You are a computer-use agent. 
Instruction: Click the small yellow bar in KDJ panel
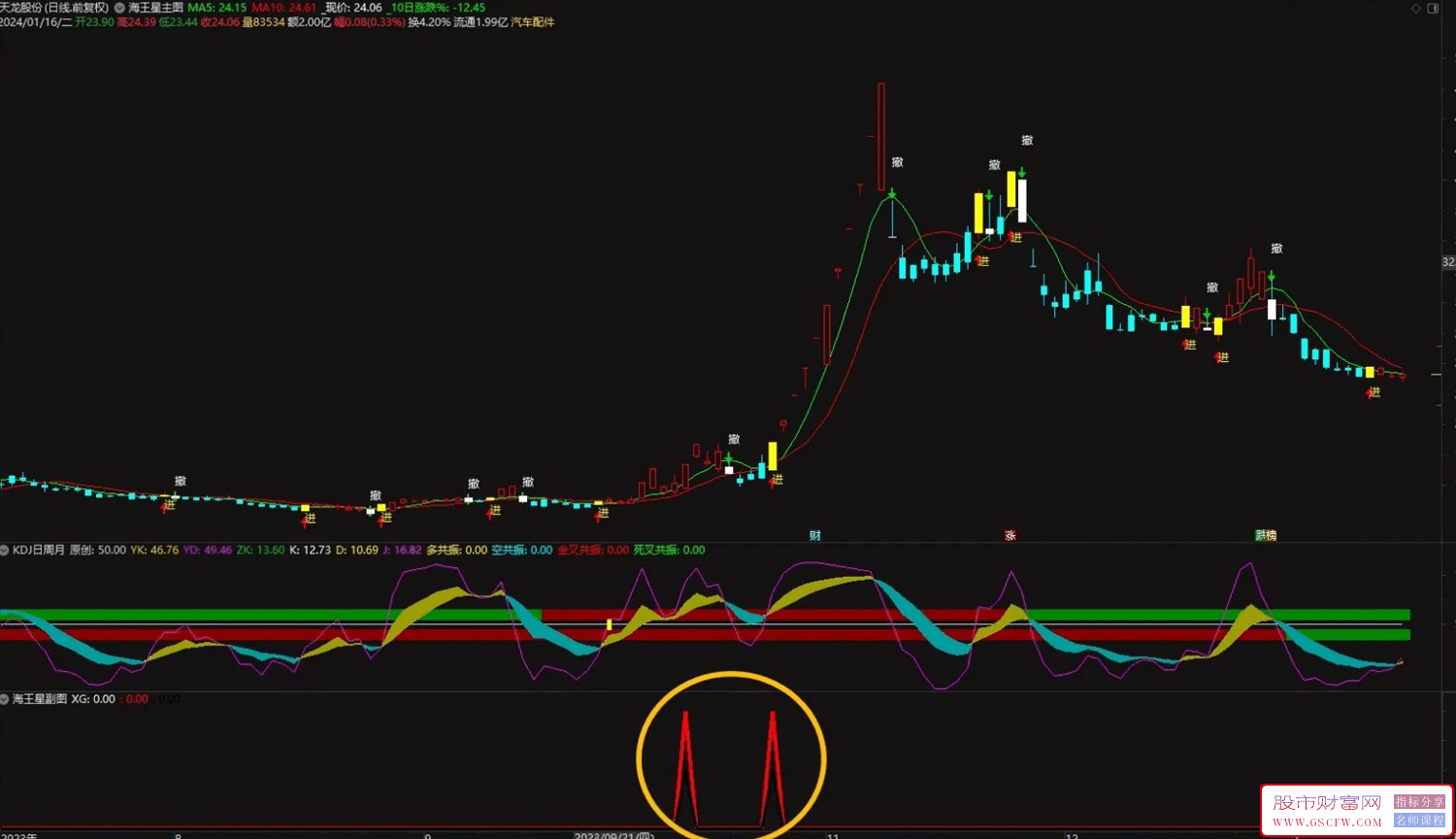(x=610, y=624)
